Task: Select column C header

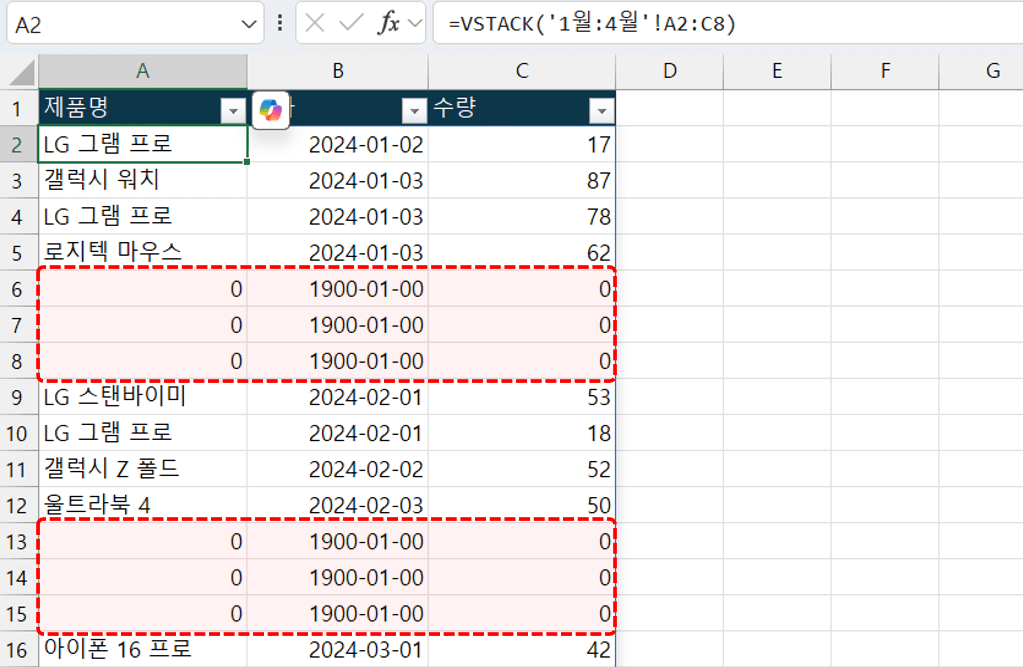Action: (522, 71)
